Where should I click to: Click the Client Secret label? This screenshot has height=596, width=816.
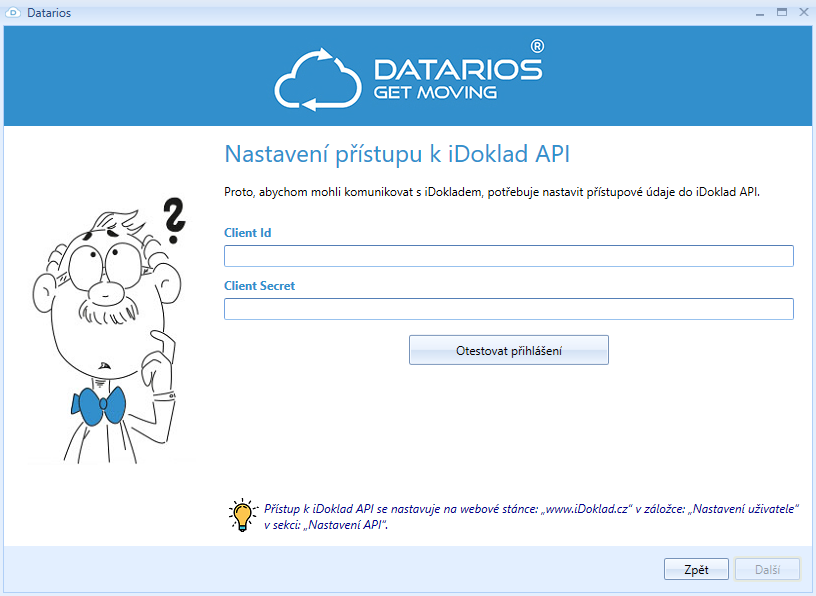pyautogui.click(x=259, y=286)
